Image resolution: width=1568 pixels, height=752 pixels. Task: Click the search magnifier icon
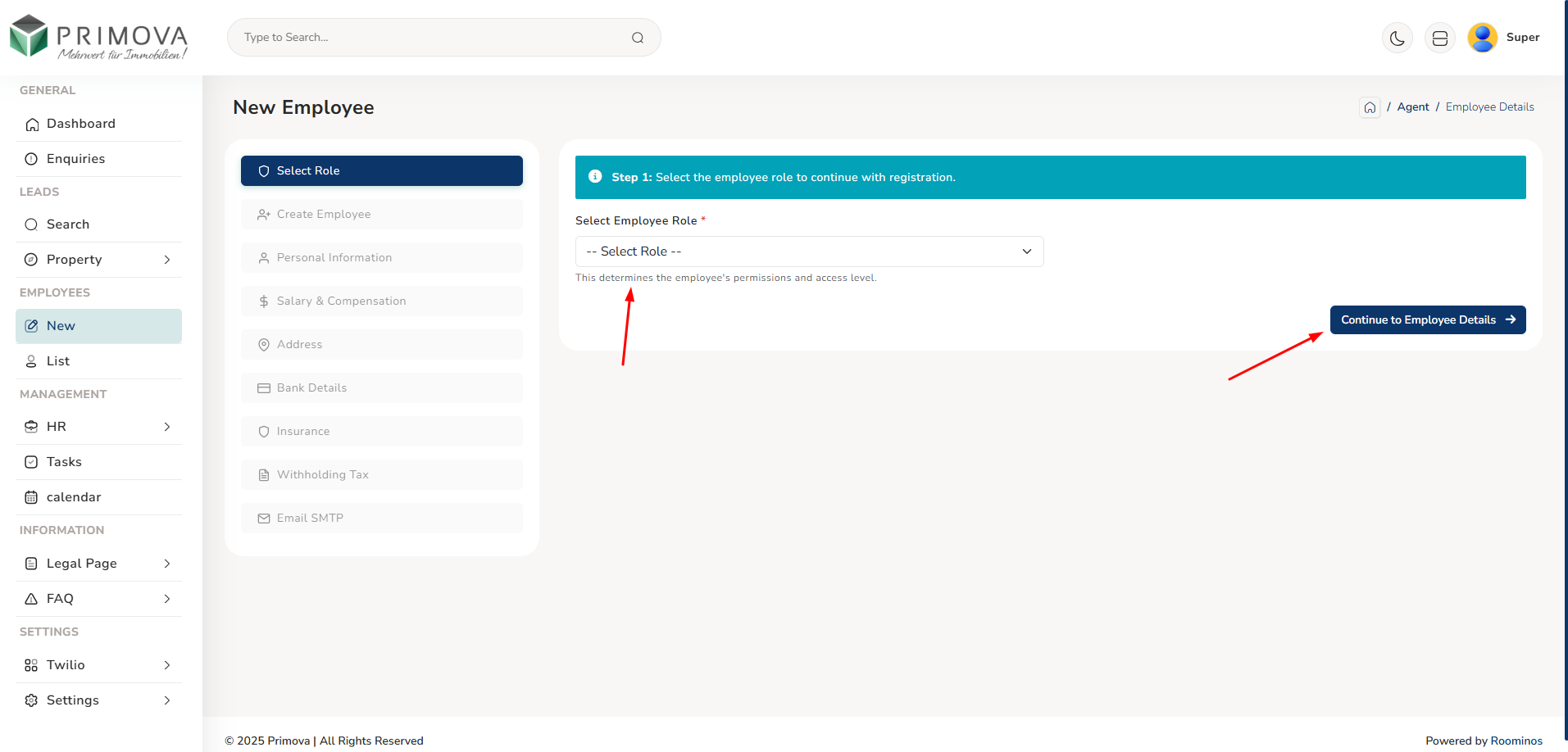click(637, 38)
